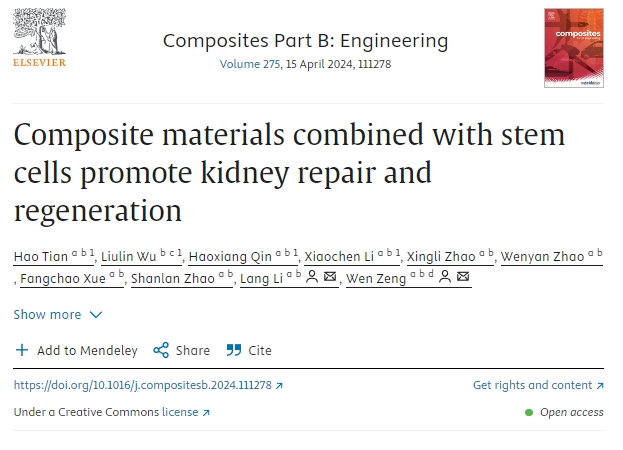Click the plus icon for Add to Mendeley
The width and height of the screenshot is (623, 450).
[22, 350]
